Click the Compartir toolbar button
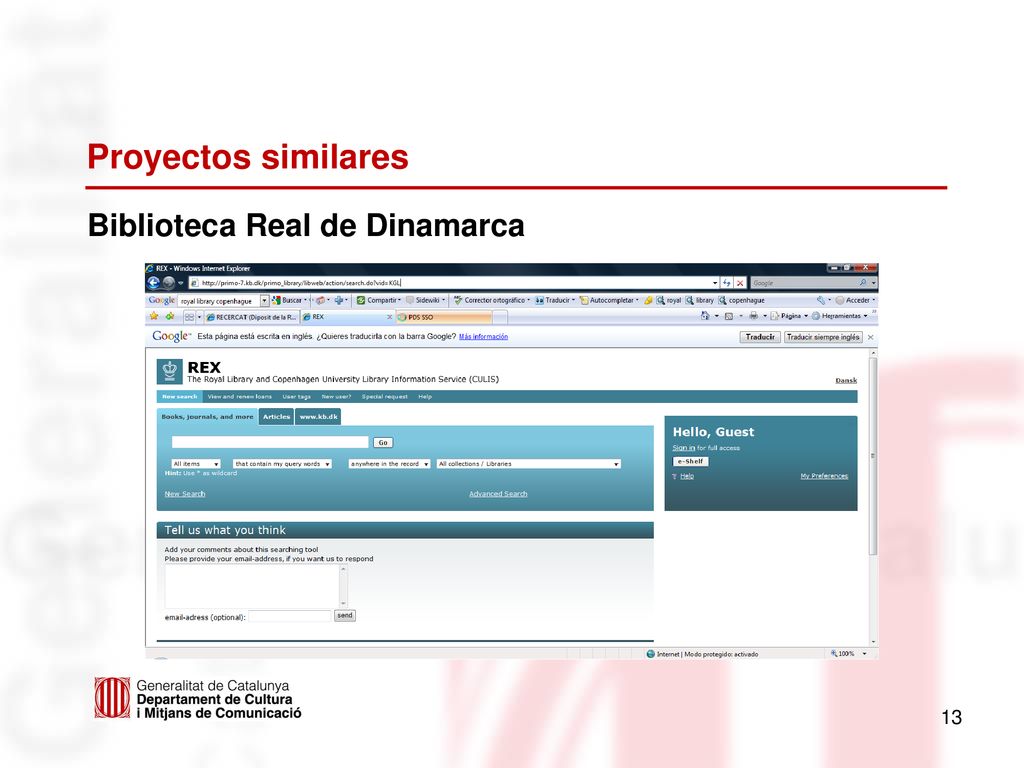 click(x=378, y=300)
